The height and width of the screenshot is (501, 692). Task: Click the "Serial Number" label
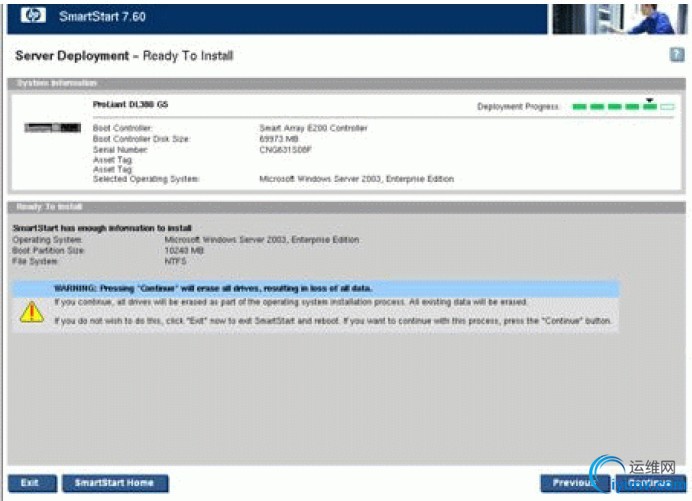(120, 150)
